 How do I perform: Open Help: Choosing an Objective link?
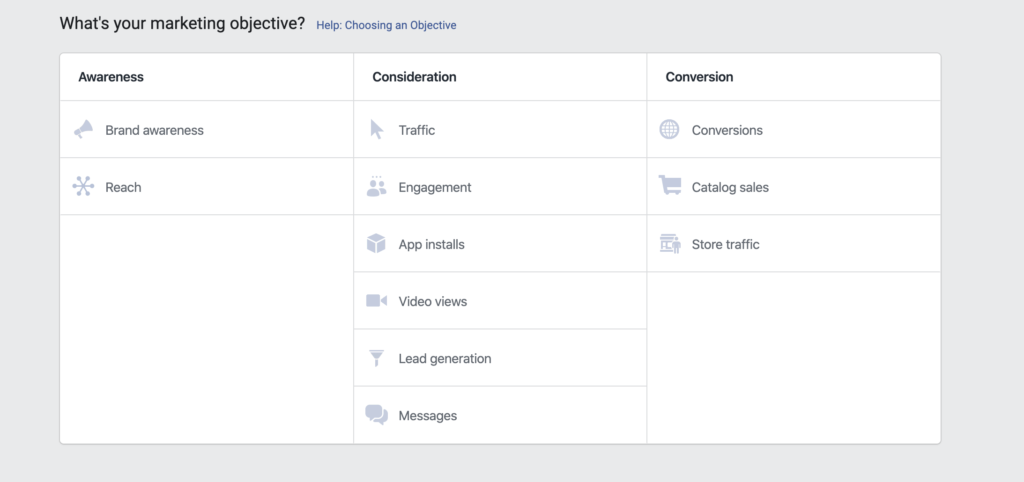point(386,25)
